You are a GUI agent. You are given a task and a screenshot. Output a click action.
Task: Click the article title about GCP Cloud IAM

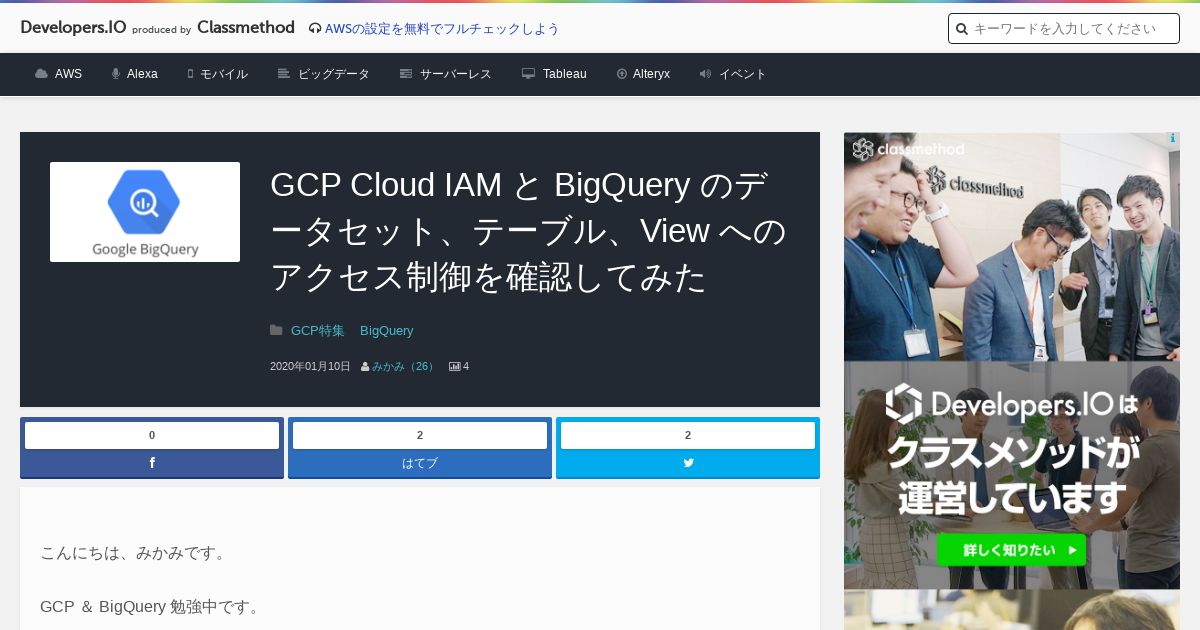coord(529,231)
